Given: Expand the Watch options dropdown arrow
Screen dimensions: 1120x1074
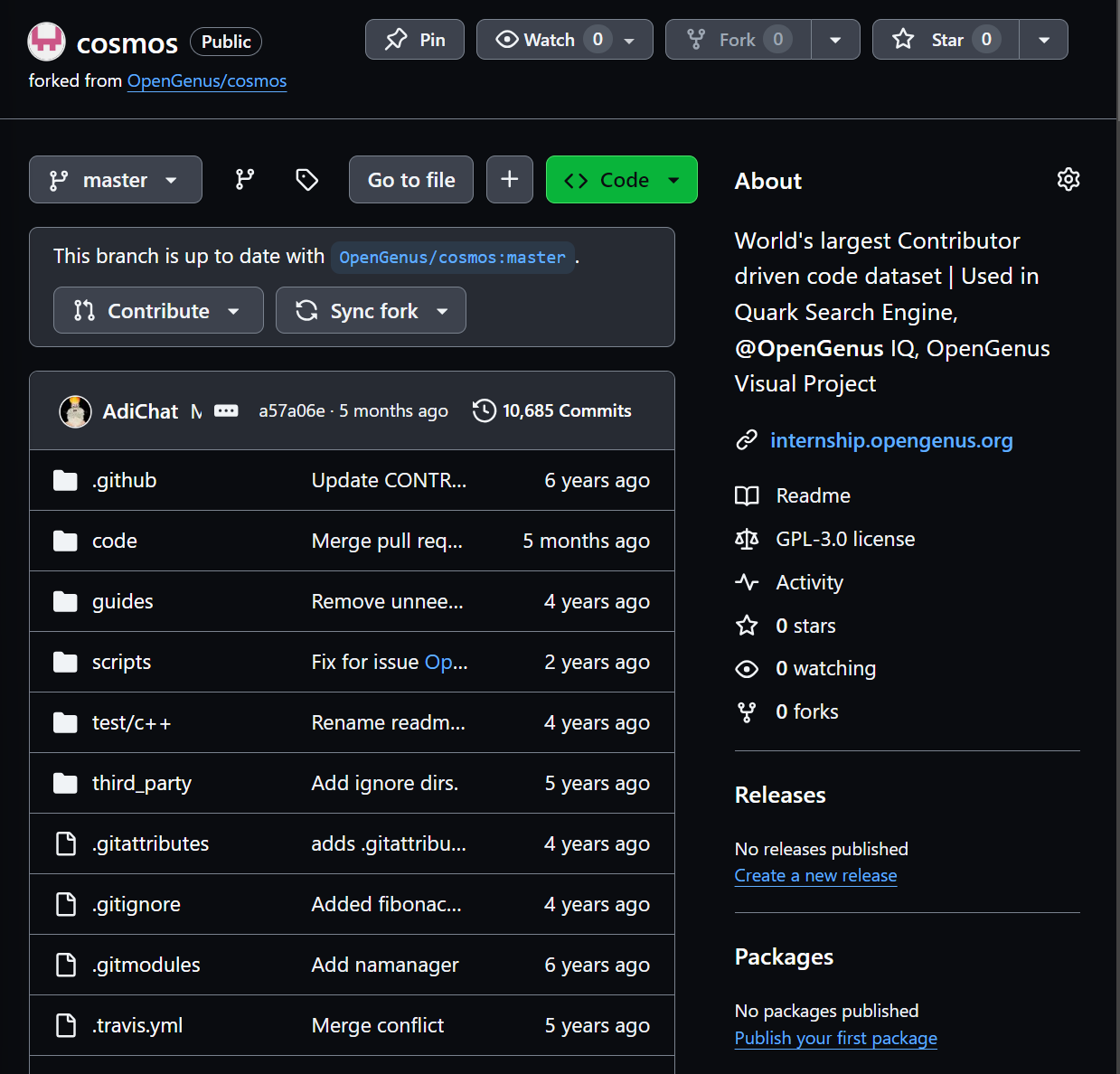Looking at the screenshot, I should click(629, 41).
